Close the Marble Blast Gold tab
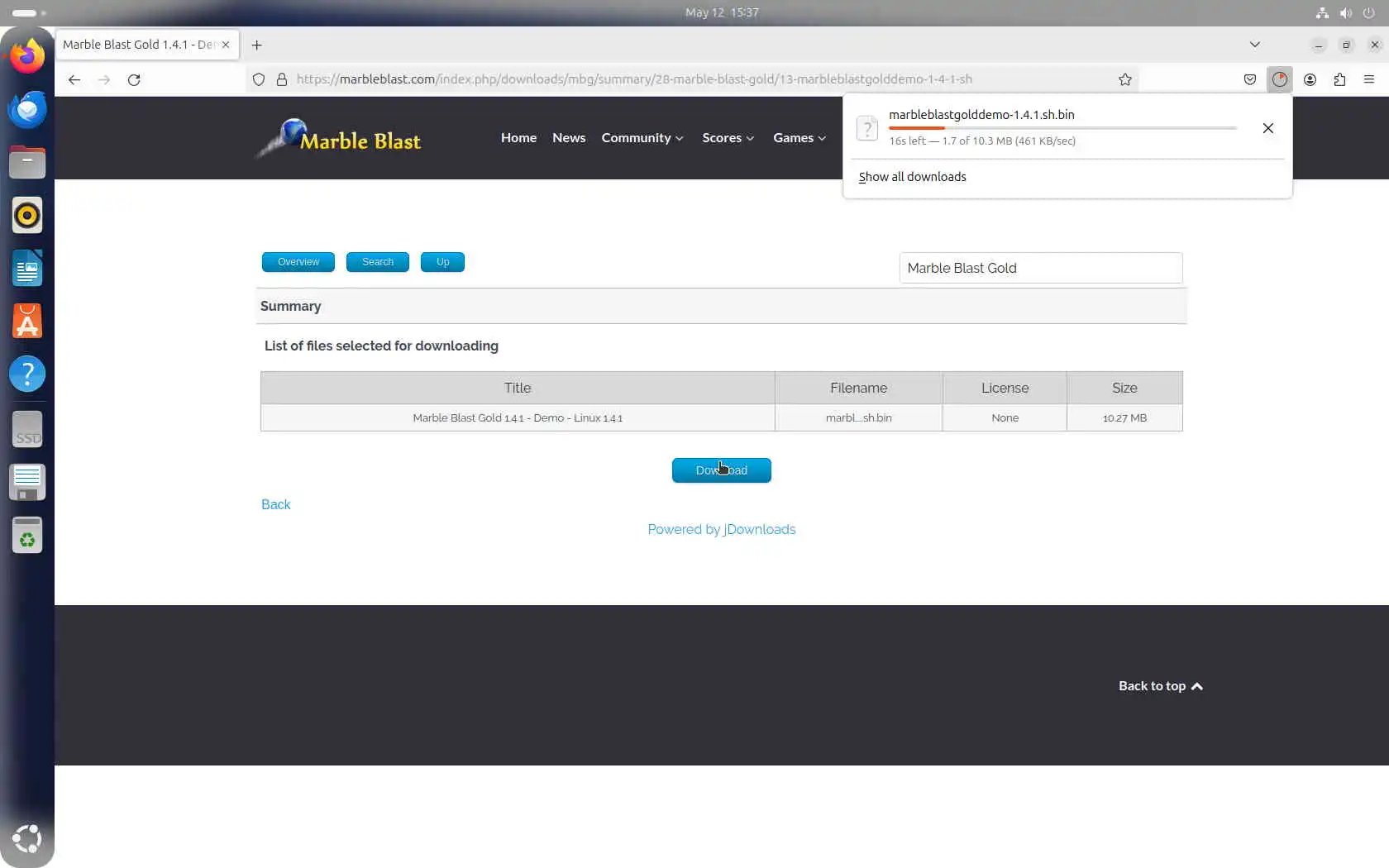 pos(226,45)
